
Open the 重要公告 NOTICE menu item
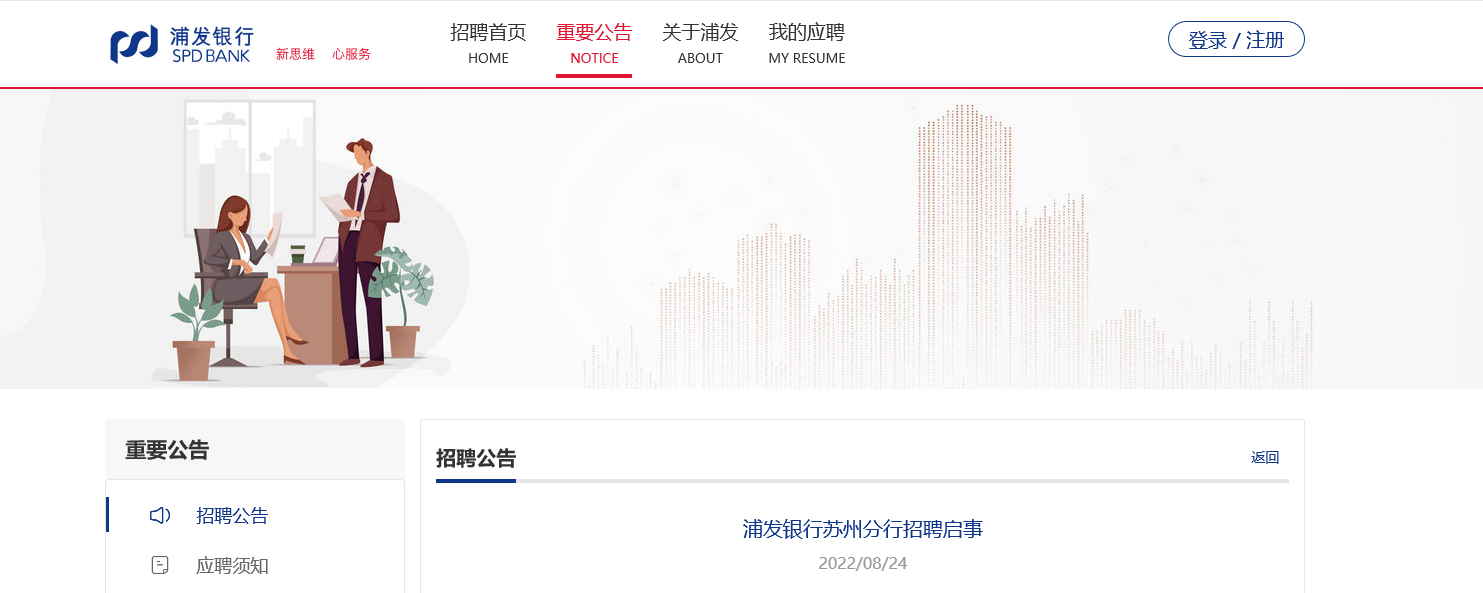594,44
